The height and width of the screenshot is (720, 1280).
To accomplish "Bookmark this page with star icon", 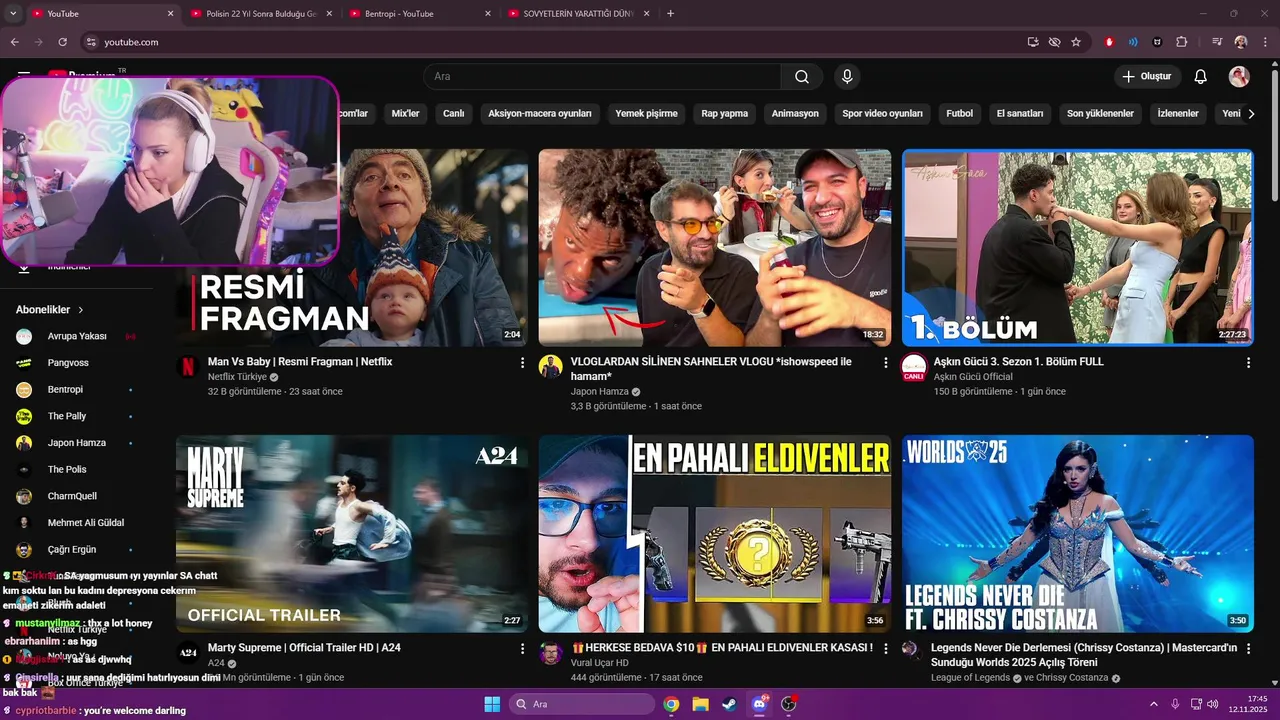I will click(x=1076, y=42).
